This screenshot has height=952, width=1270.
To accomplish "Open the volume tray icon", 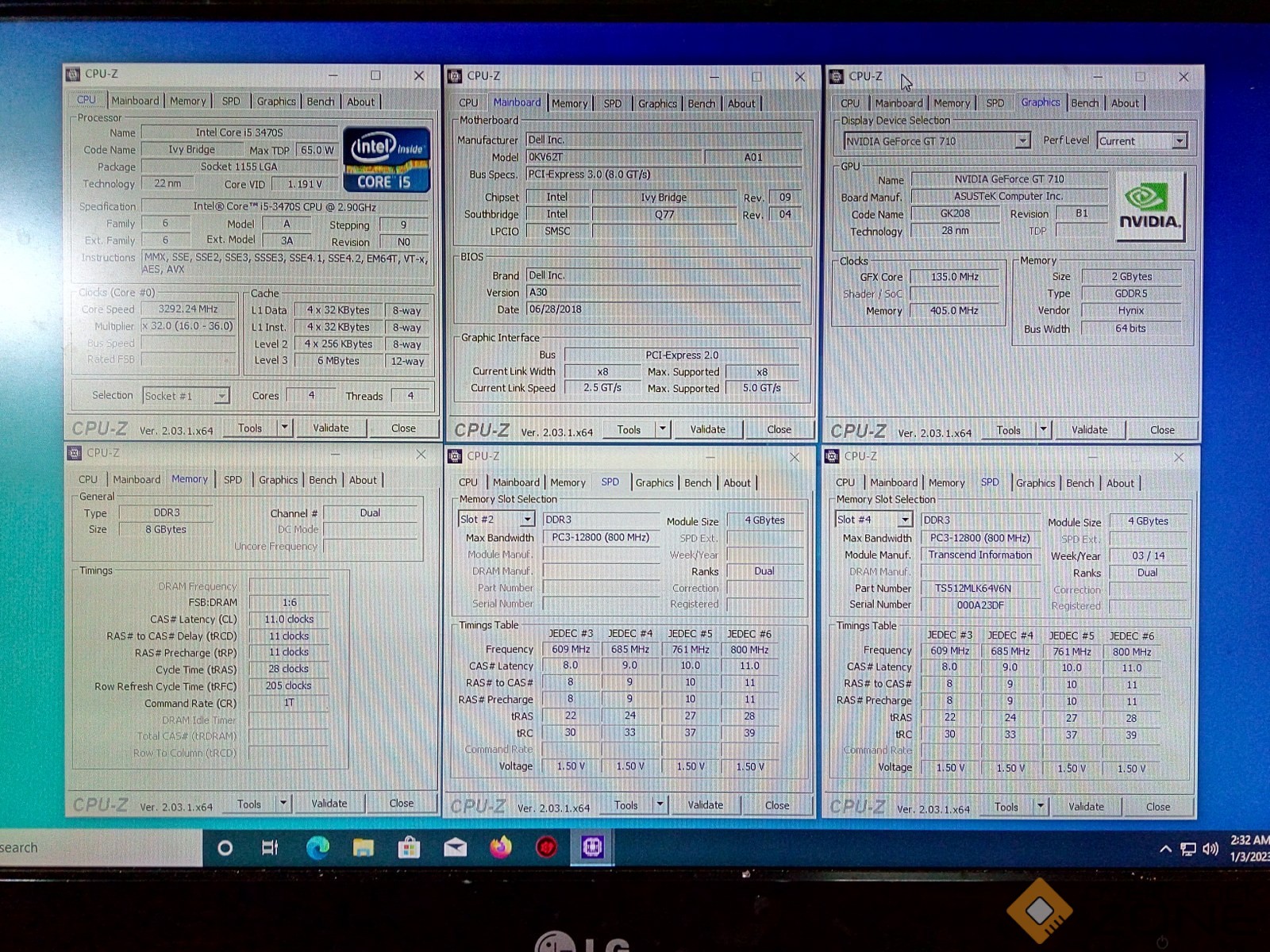I will coord(1210,849).
